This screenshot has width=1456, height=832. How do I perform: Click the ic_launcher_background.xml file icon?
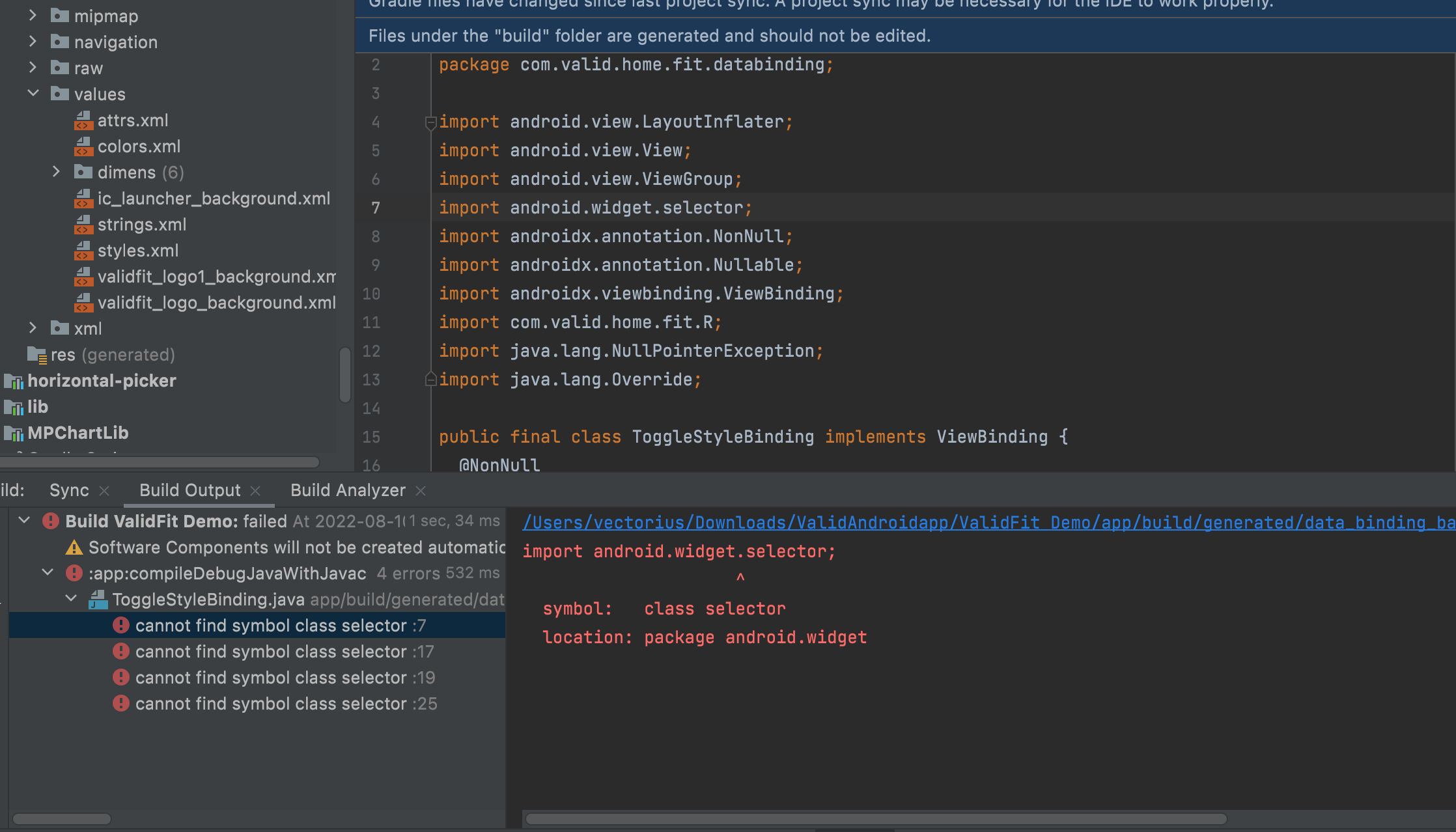[x=83, y=199]
